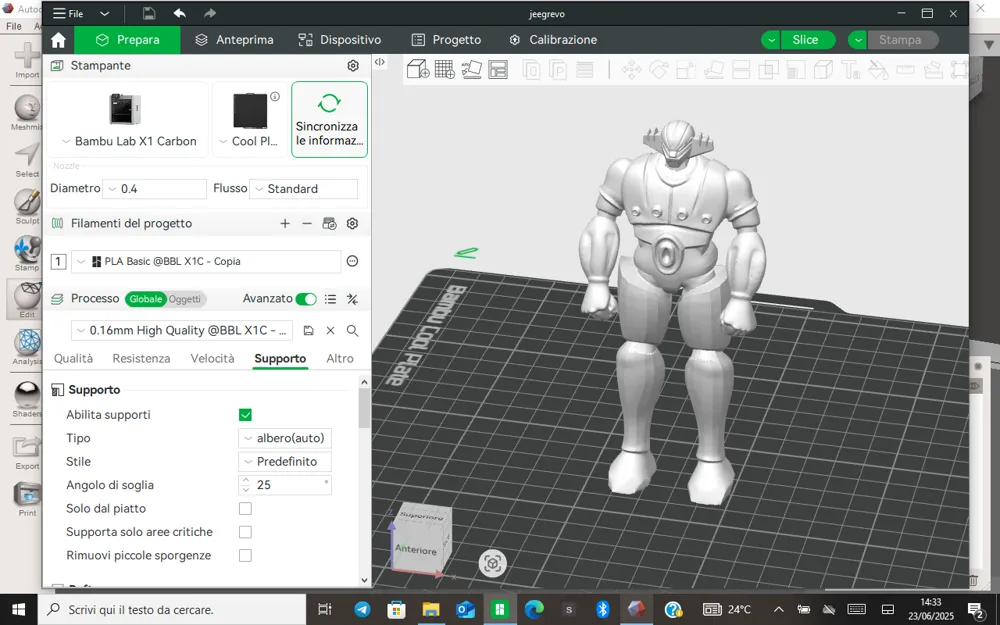
Task: Open Microsoft Edge from the taskbar
Action: [x=534, y=609]
